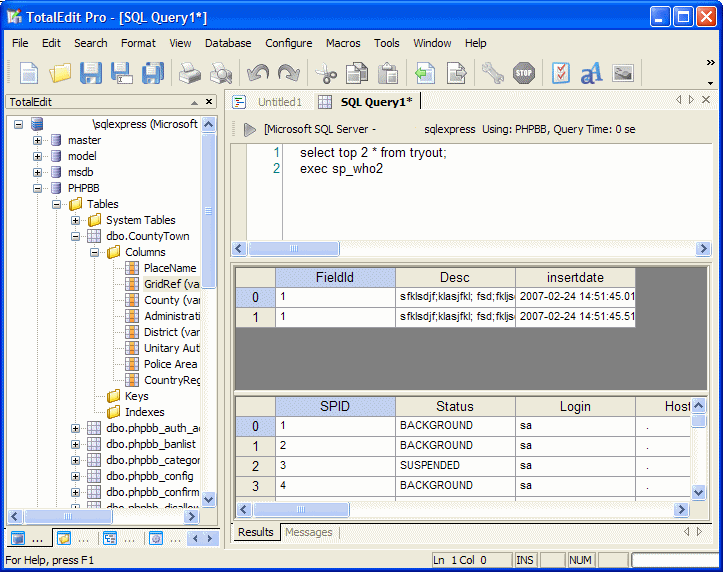
Task: Click the insertdate column header
Action: 575,277
